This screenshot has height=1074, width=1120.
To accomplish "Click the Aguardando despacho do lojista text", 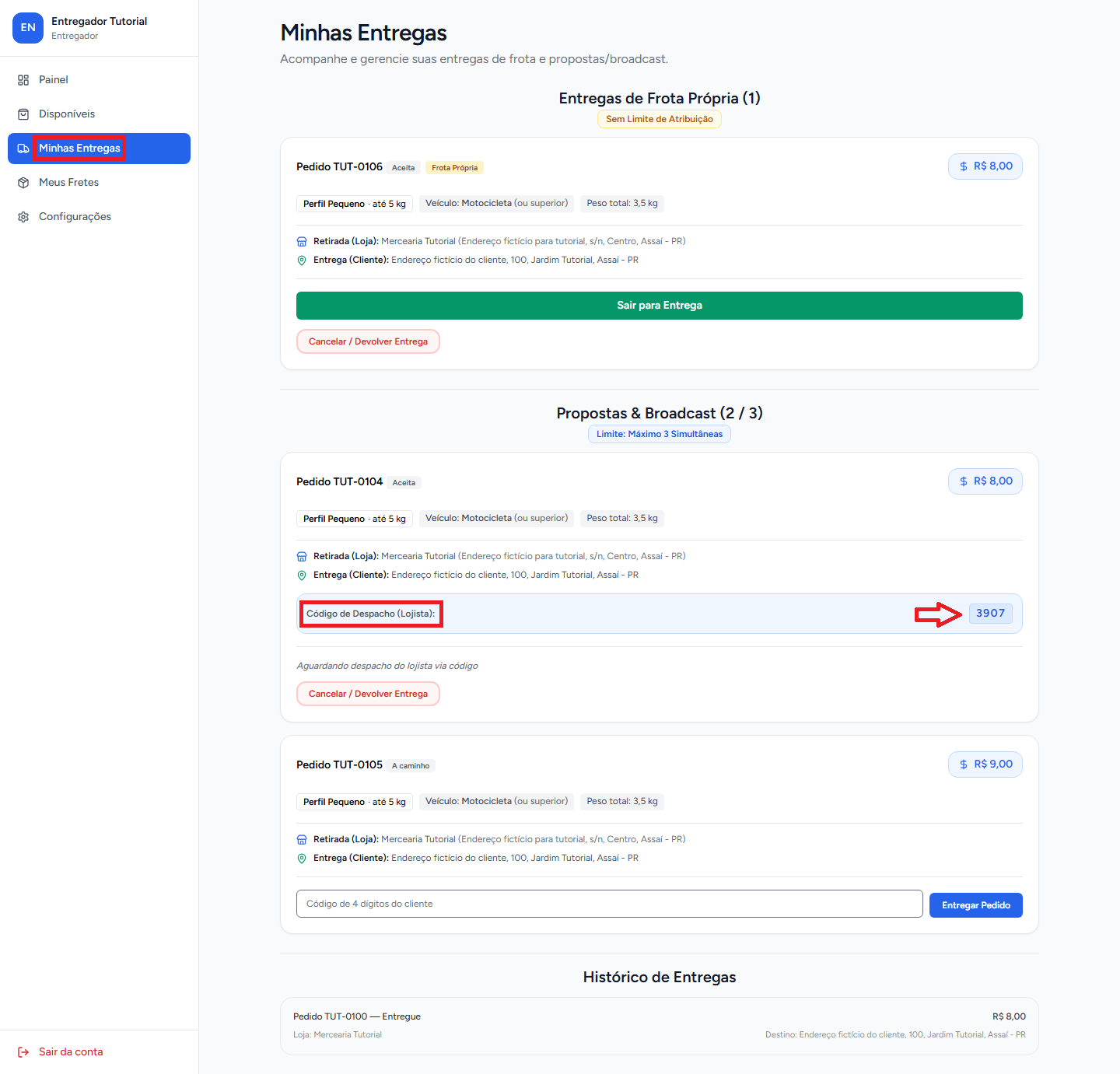I will [387, 666].
